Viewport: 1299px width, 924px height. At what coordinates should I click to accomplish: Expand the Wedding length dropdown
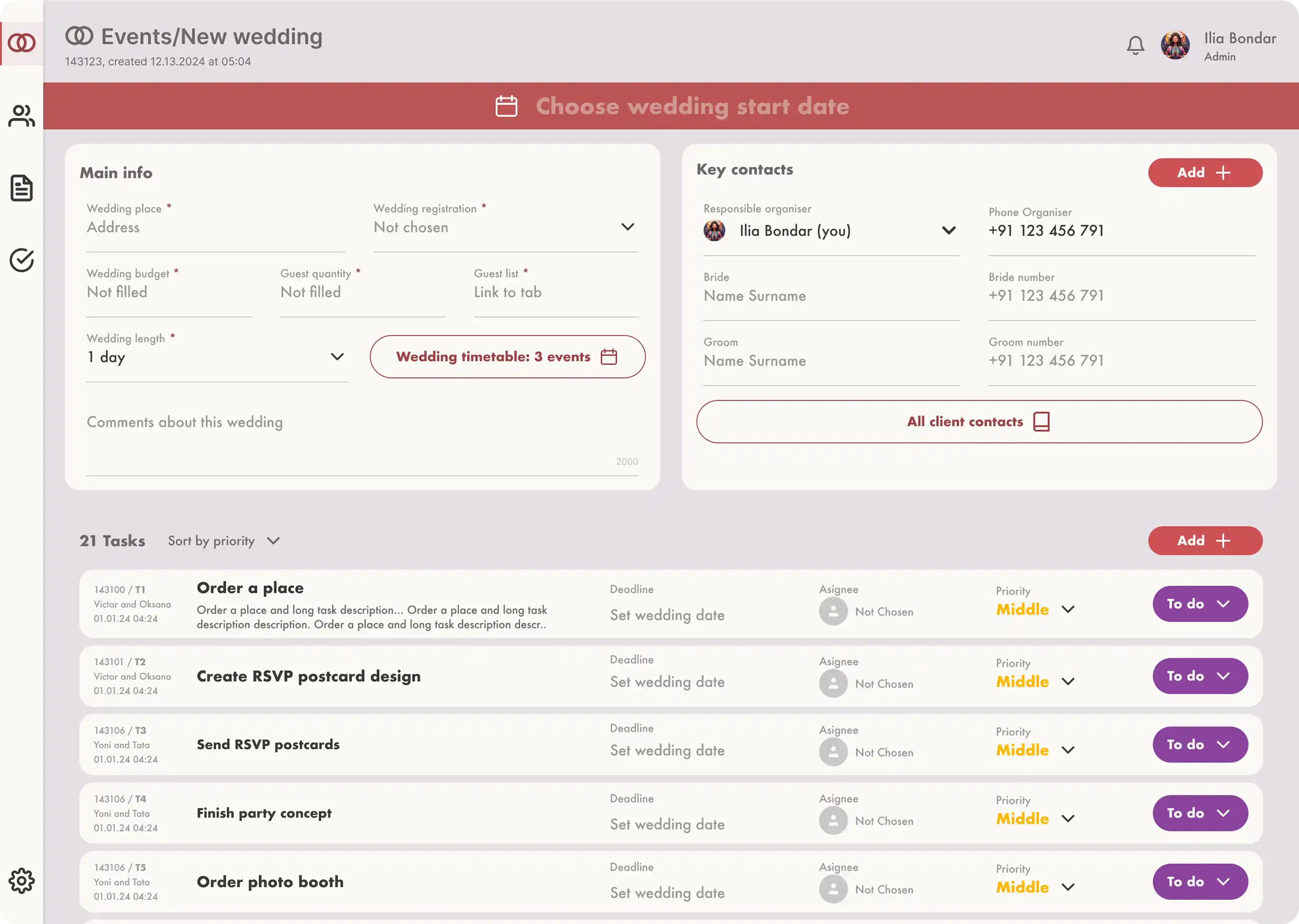[x=338, y=357]
